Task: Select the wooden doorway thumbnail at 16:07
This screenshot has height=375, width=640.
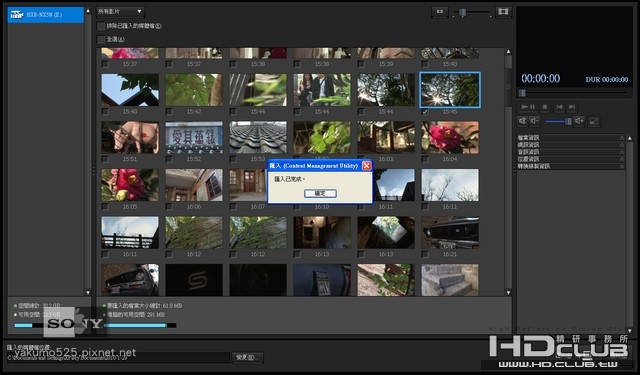Action: tap(248, 185)
